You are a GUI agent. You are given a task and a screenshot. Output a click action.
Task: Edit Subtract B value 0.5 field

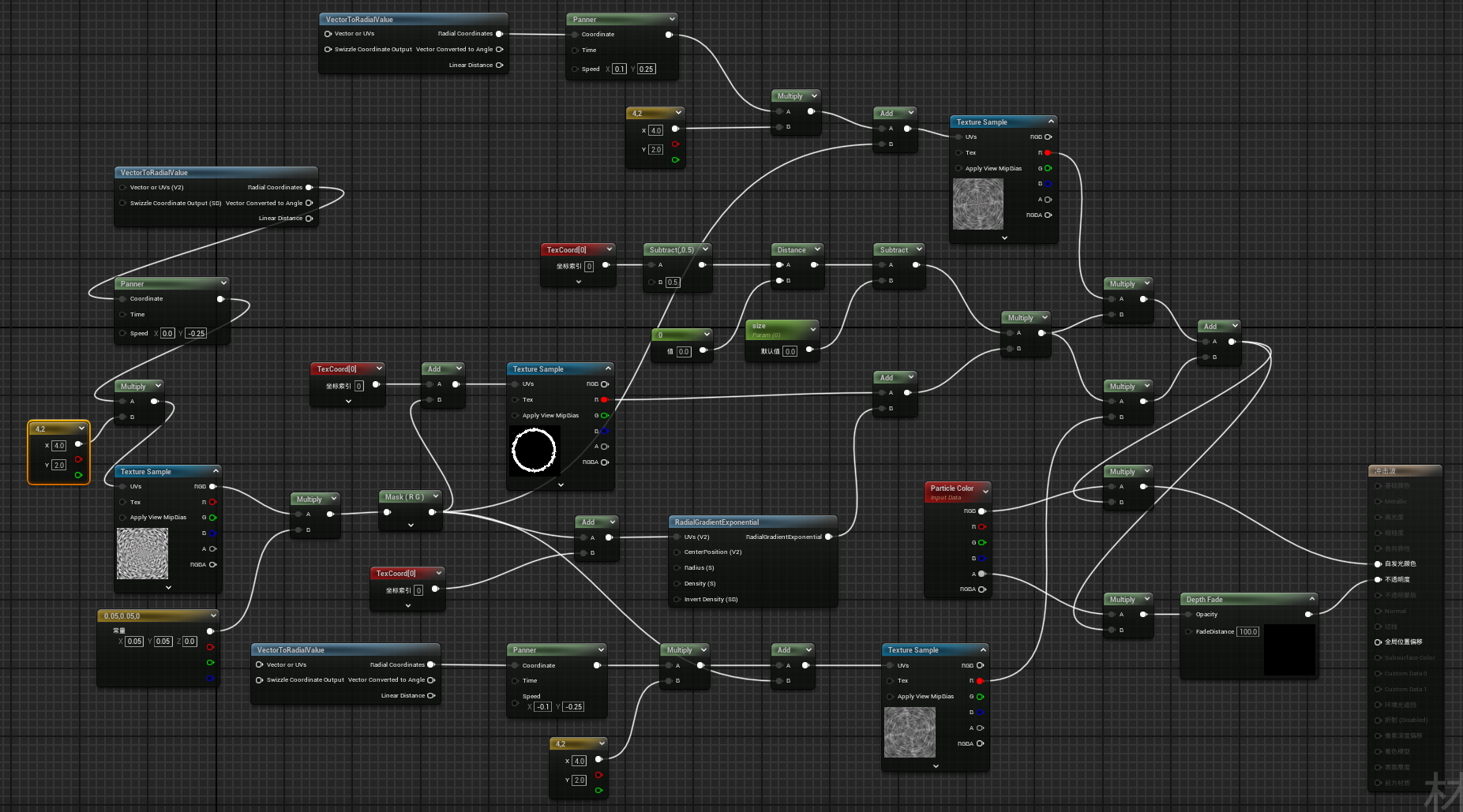pyautogui.click(x=672, y=282)
